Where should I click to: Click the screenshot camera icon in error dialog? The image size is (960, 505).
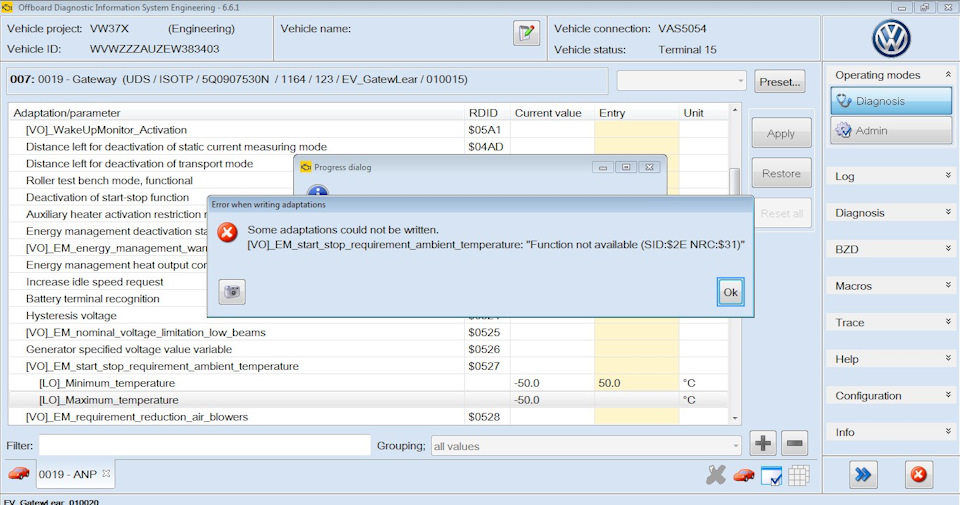point(232,291)
